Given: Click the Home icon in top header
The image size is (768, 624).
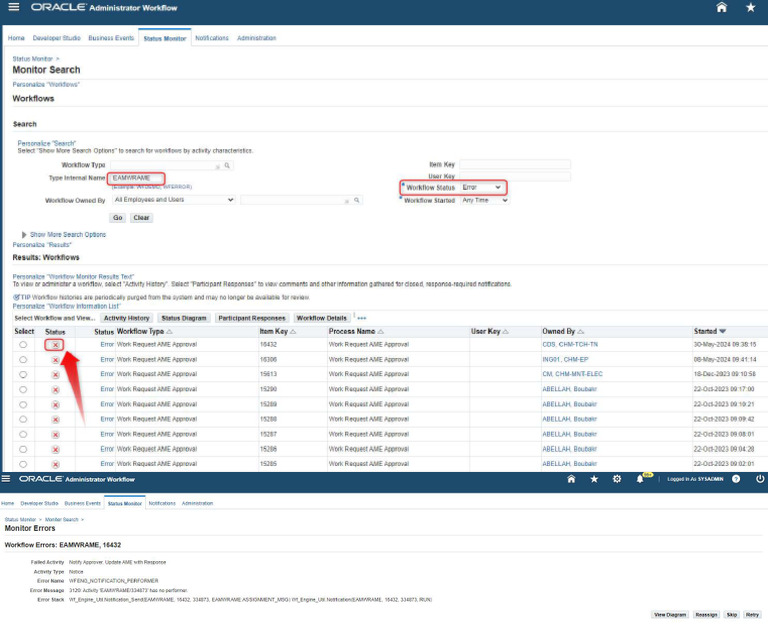Looking at the screenshot, I should point(721,7).
